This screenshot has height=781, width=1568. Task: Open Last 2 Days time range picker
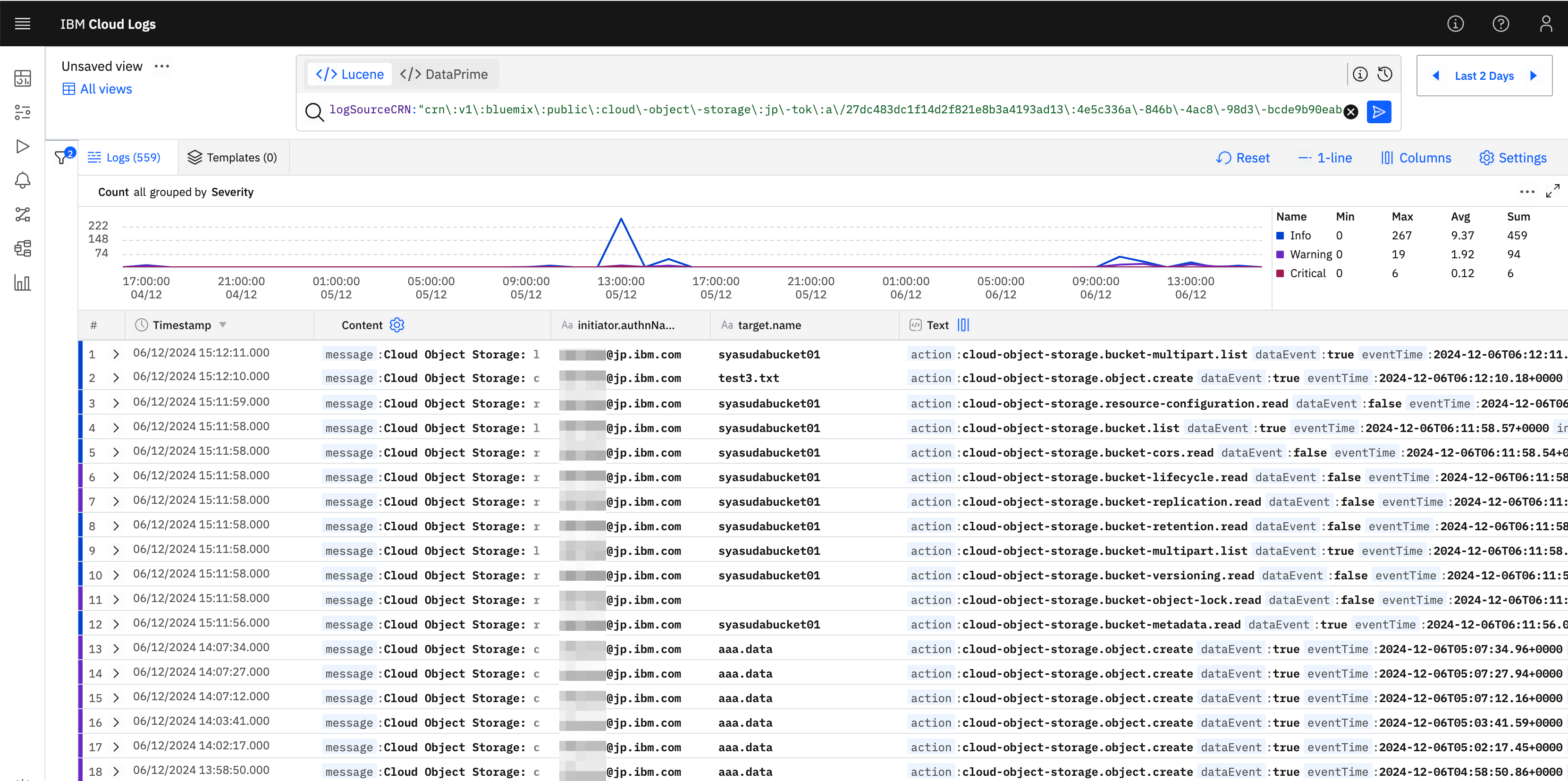(1484, 76)
